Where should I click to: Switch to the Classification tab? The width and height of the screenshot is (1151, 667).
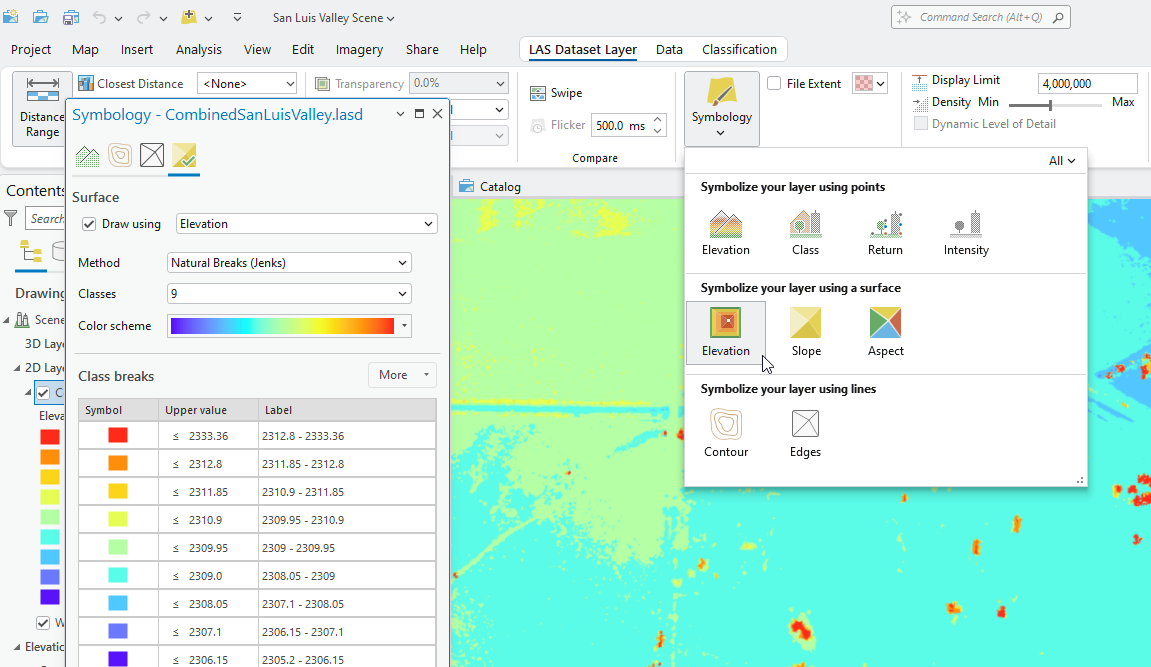coord(739,50)
